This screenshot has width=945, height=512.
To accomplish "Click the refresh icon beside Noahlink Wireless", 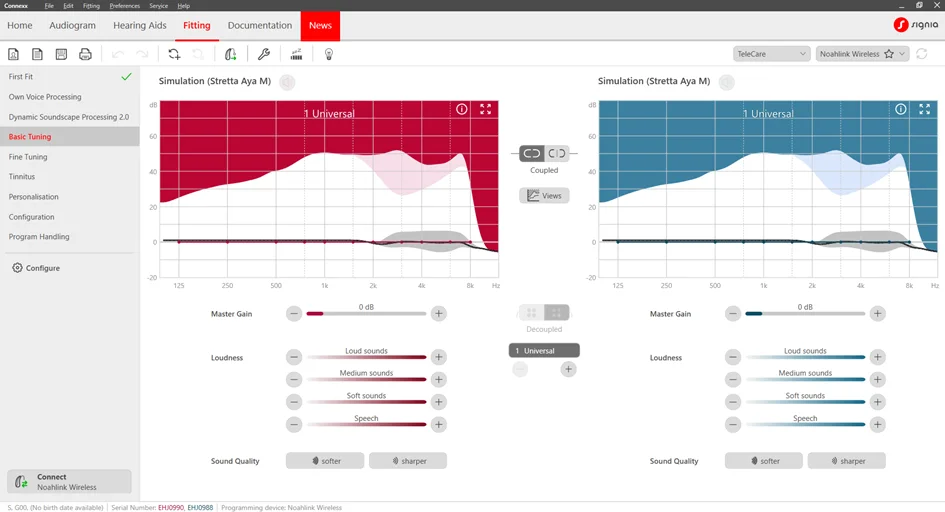I will [x=921, y=54].
